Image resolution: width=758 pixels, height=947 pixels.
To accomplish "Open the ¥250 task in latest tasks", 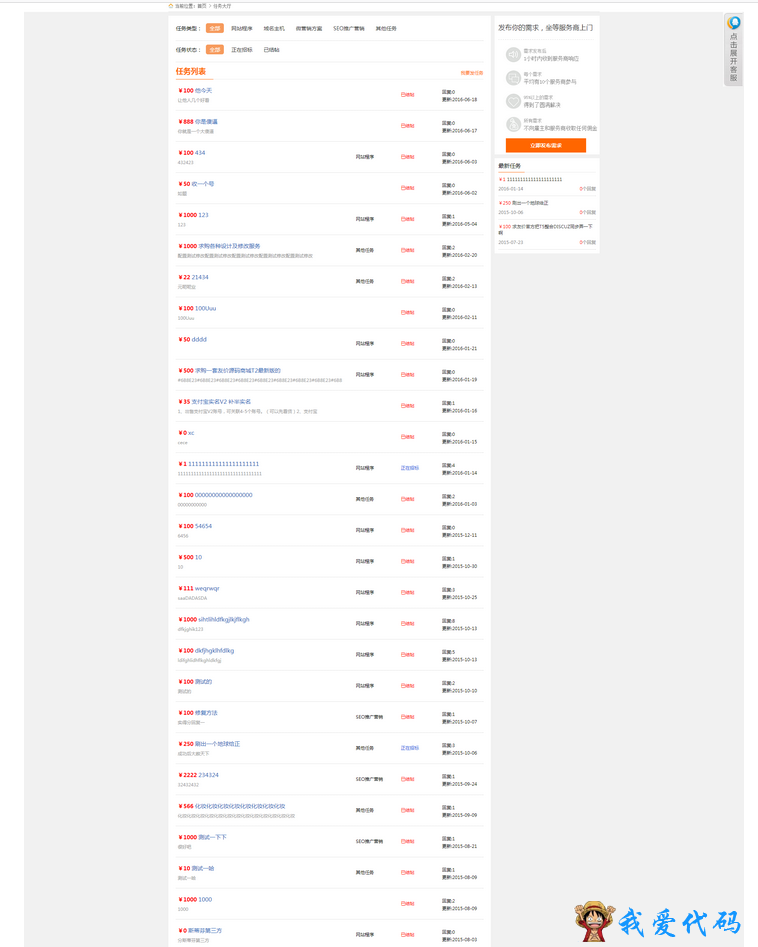I will click(523, 203).
